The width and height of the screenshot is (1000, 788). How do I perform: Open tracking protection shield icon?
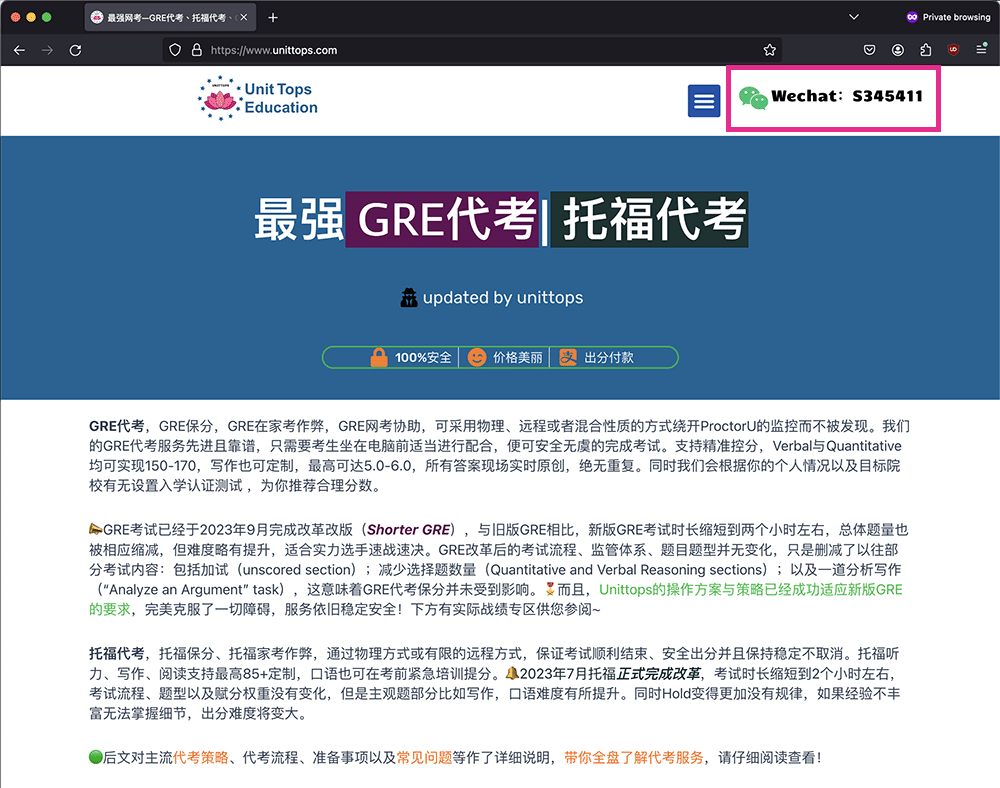(x=175, y=50)
